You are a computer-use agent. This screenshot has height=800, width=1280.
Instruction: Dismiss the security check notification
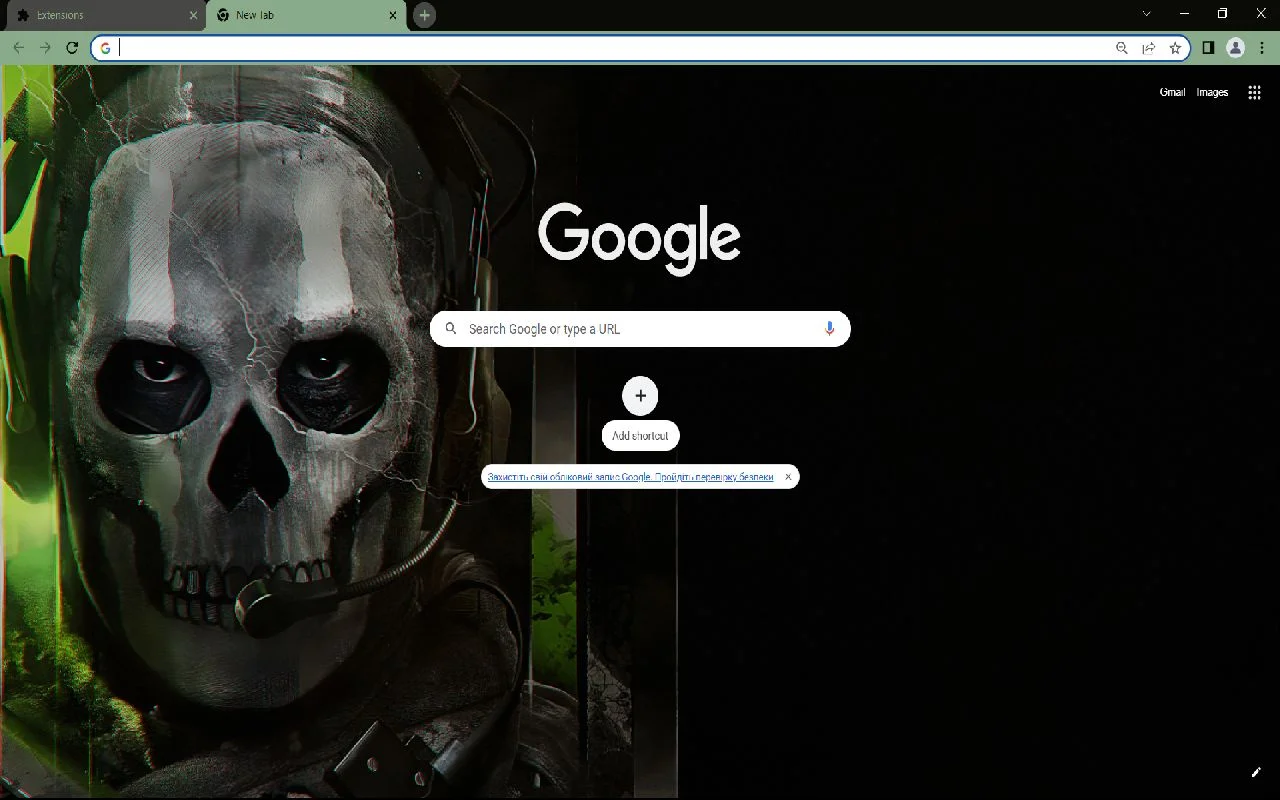788,477
